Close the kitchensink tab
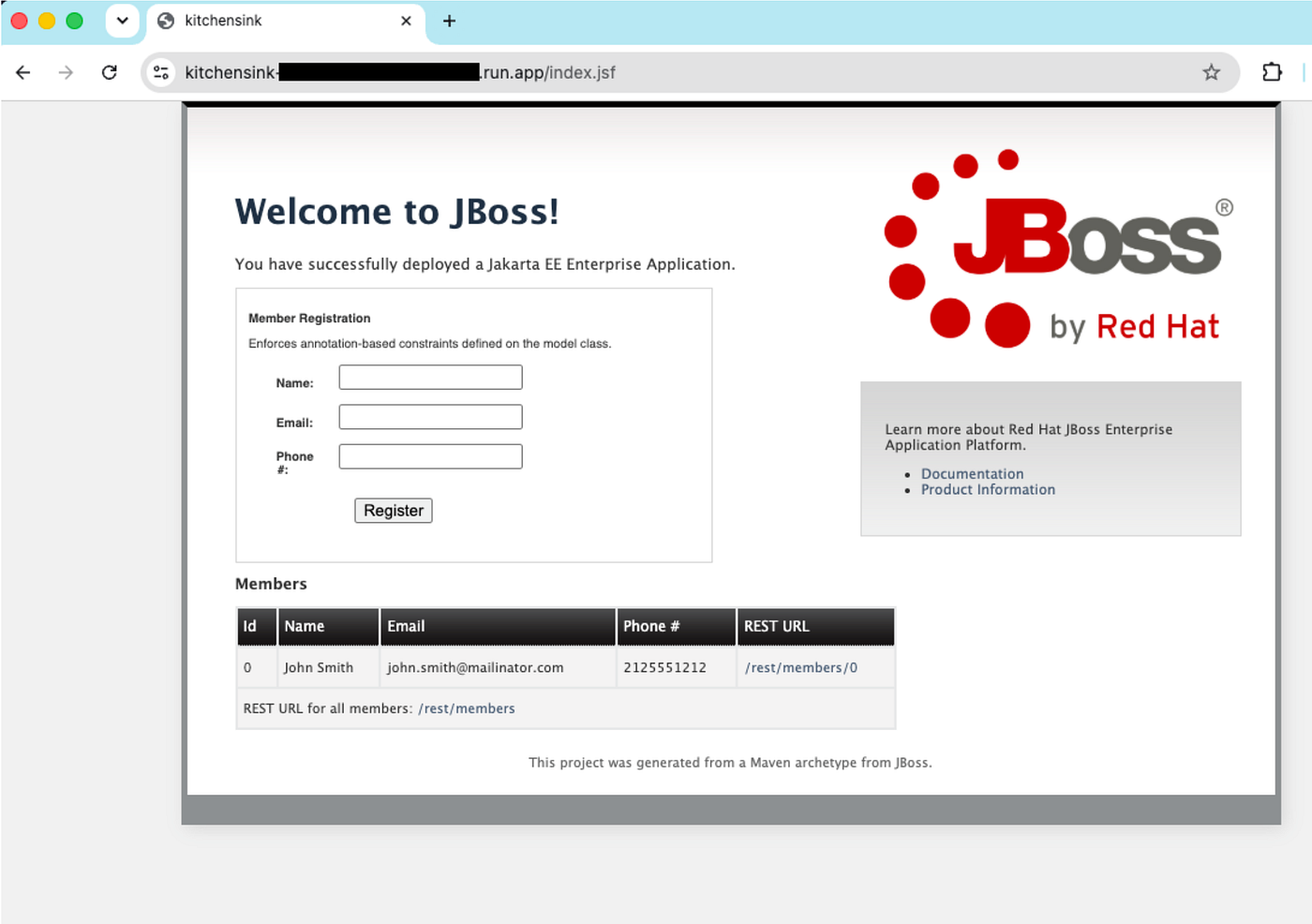The image size is (1312, 924). point(406,21)
